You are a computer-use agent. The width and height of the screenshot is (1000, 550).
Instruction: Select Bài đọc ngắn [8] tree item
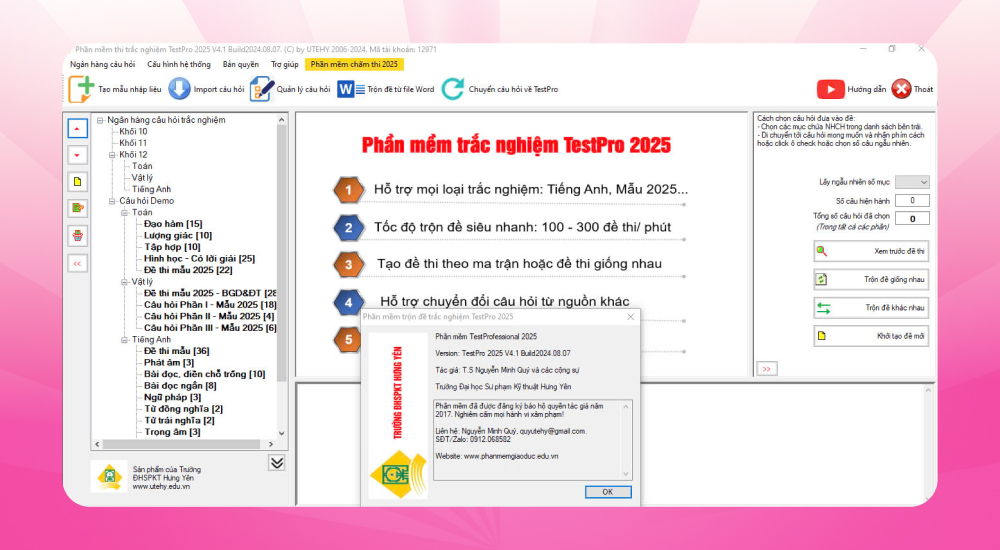180,385
